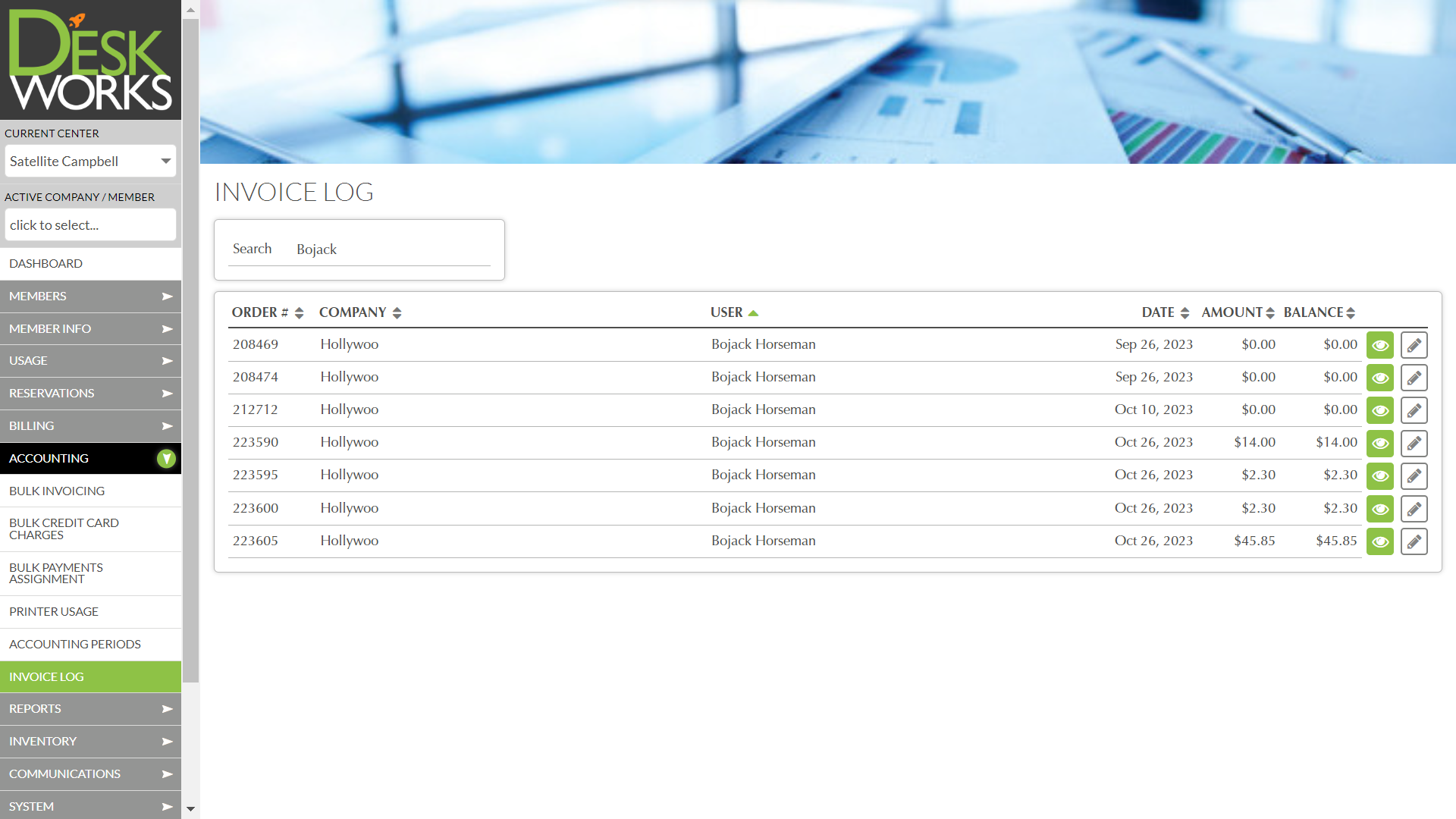Viewport: 1456px width, 819px height.
Task: Open the Dashboard link
Action: [x=45, y=264]
